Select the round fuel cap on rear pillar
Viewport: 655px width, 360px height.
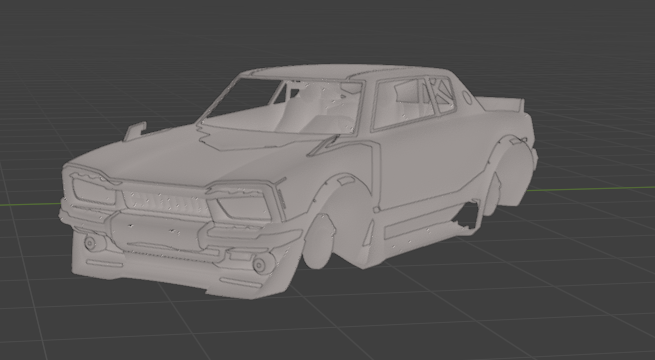(x=467, y=98)
